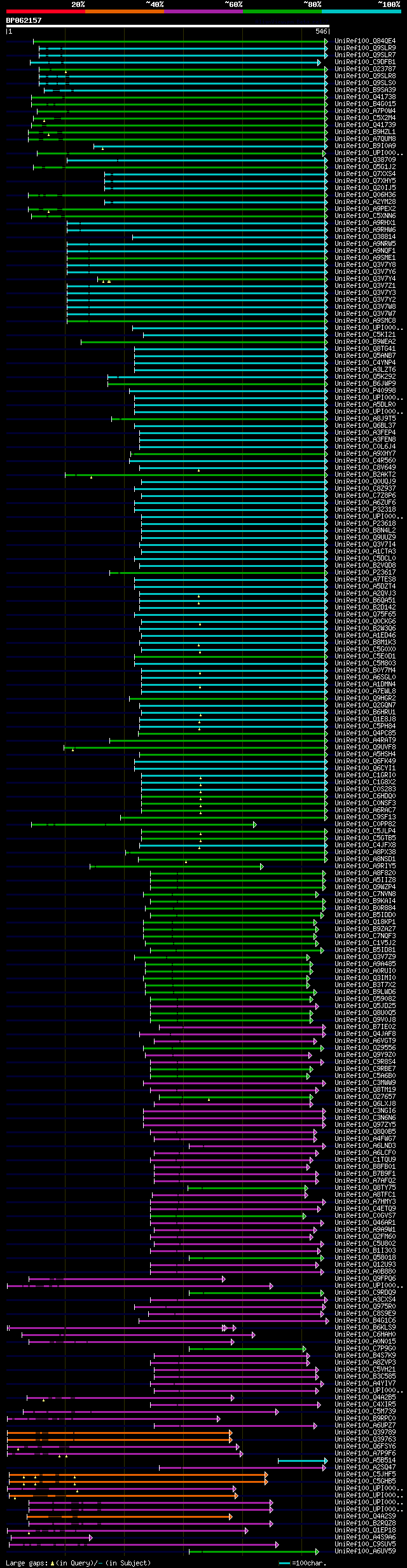Select the UniRef100_C9SUV5 label
407x1568 pixels.
click(365, 1544)
